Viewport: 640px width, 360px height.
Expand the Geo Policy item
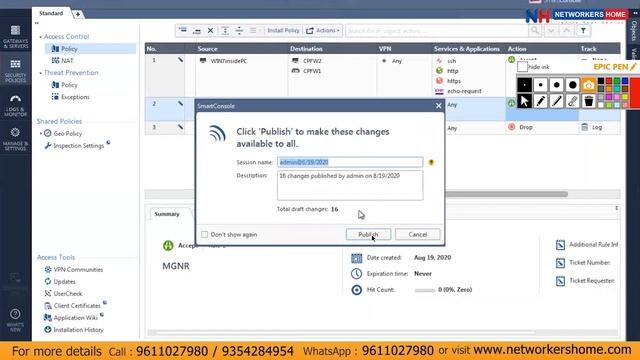(41, 133)
